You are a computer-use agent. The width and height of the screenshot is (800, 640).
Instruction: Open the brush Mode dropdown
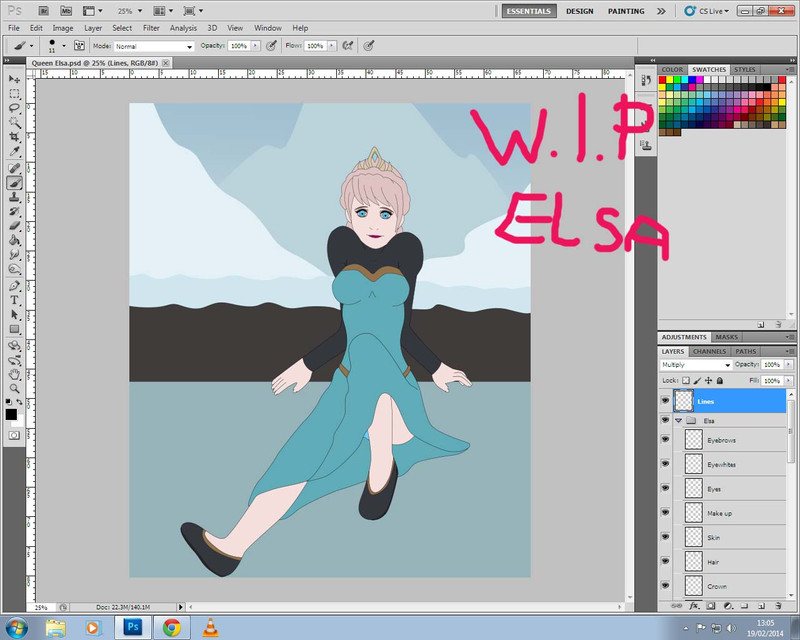[154, 46]
